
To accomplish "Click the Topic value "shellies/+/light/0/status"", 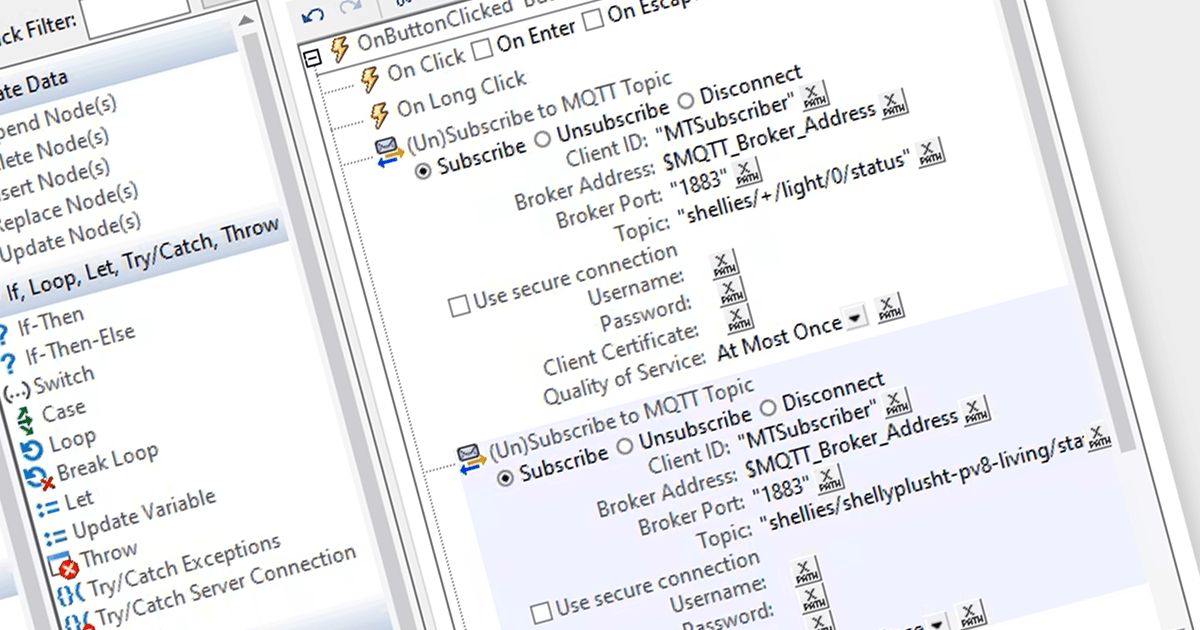I will [x=796, y=186].
